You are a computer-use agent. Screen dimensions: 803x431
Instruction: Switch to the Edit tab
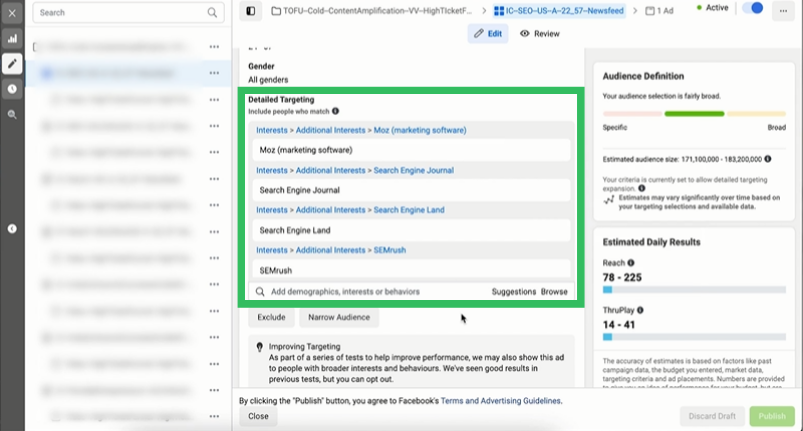pos(488,34)
